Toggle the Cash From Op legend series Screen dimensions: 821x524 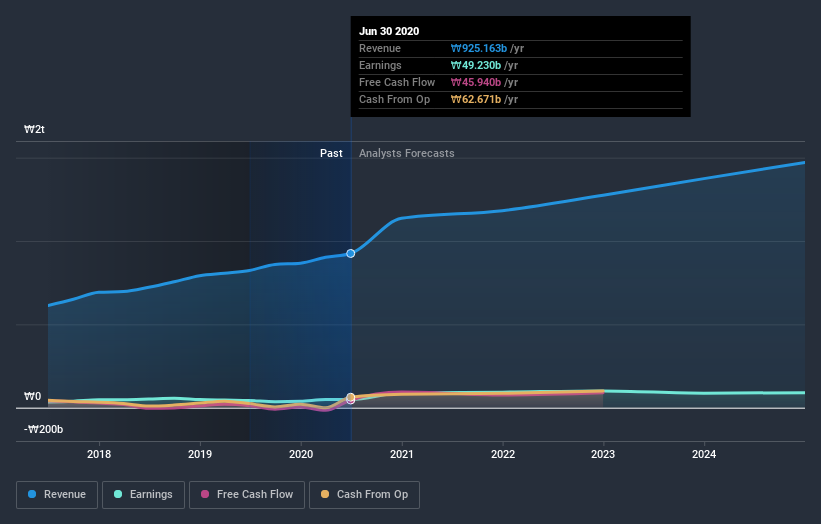click(x=364, y=495)
